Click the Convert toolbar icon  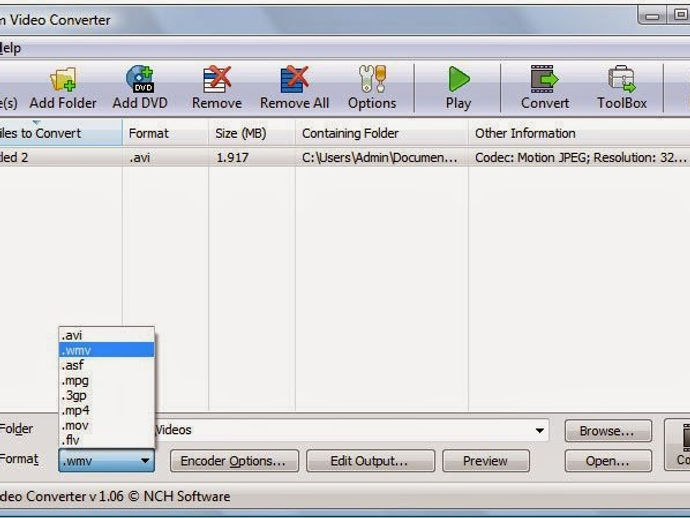click(x=545, y=88)
